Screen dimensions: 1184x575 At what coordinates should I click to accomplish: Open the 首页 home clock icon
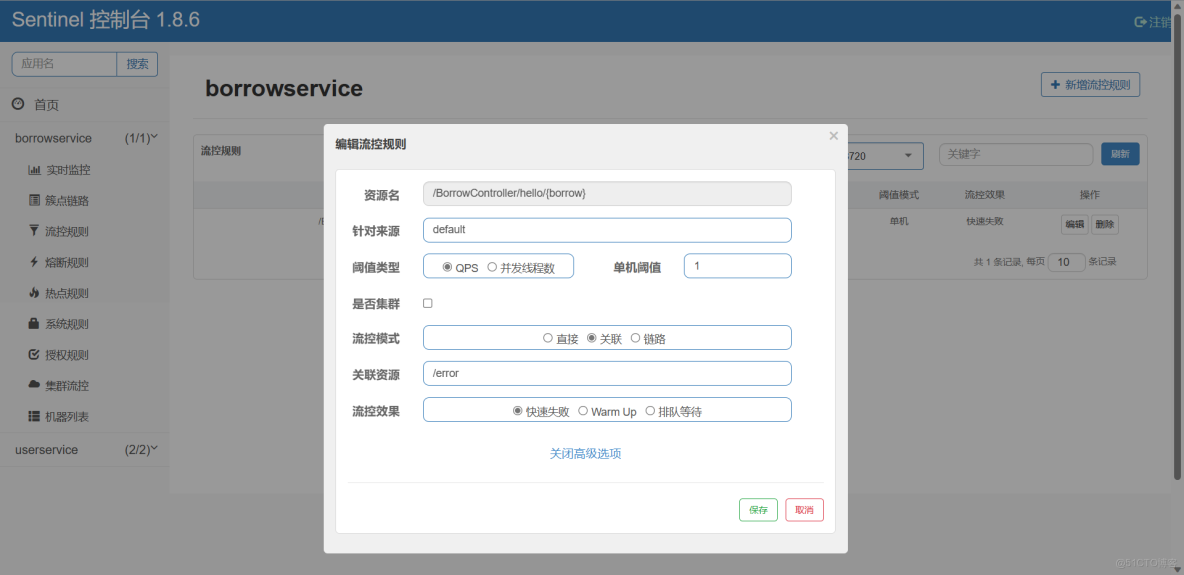pos(18,104)
